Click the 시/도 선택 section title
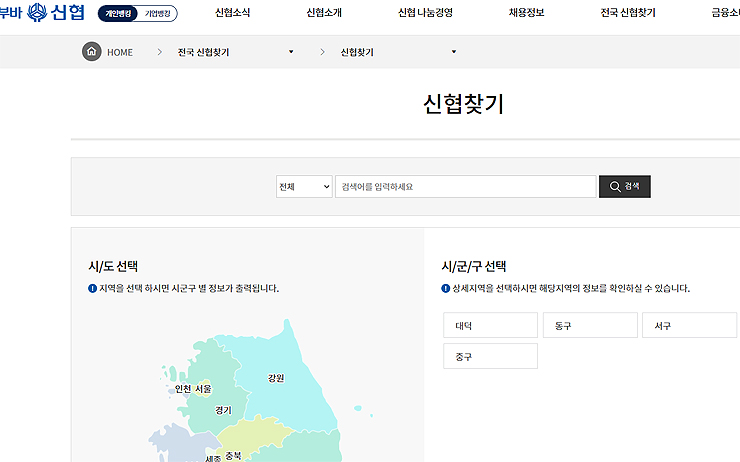Screen dimensions: 740x462 (113, 266)
